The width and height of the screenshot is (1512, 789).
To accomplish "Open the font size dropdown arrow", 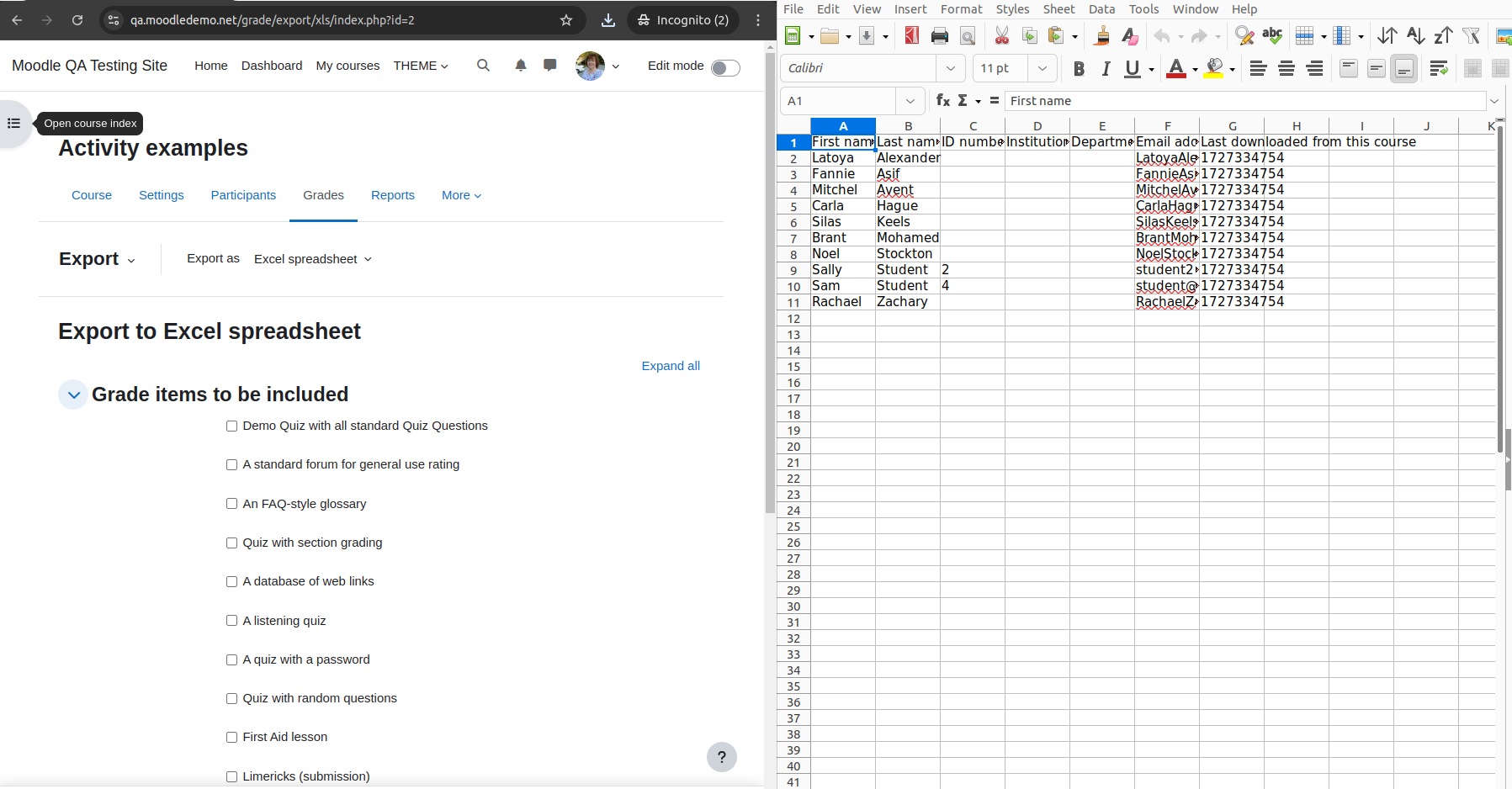I will coord(1042,68).
